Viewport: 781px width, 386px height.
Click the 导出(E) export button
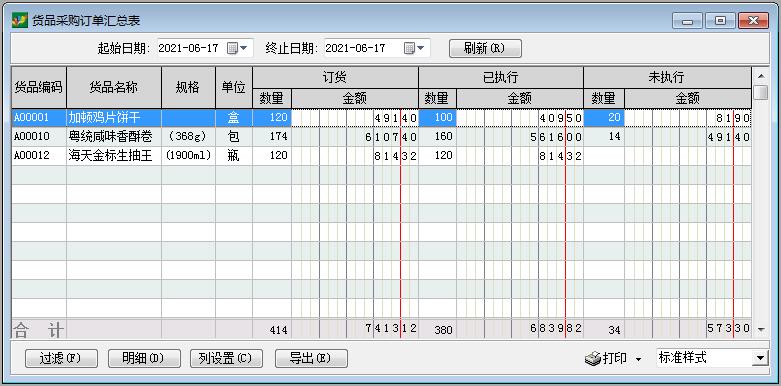(311, 359)
